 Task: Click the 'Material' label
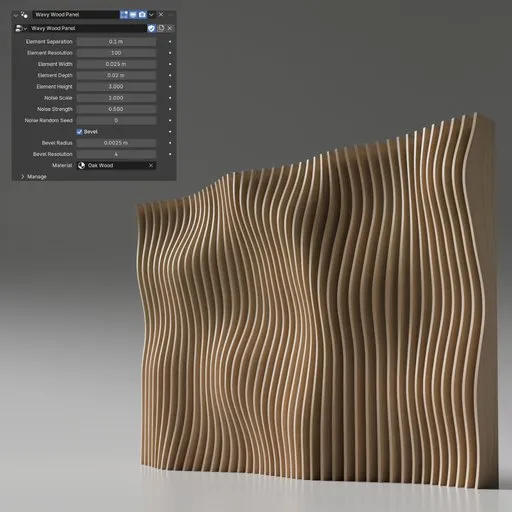(62, 165)
